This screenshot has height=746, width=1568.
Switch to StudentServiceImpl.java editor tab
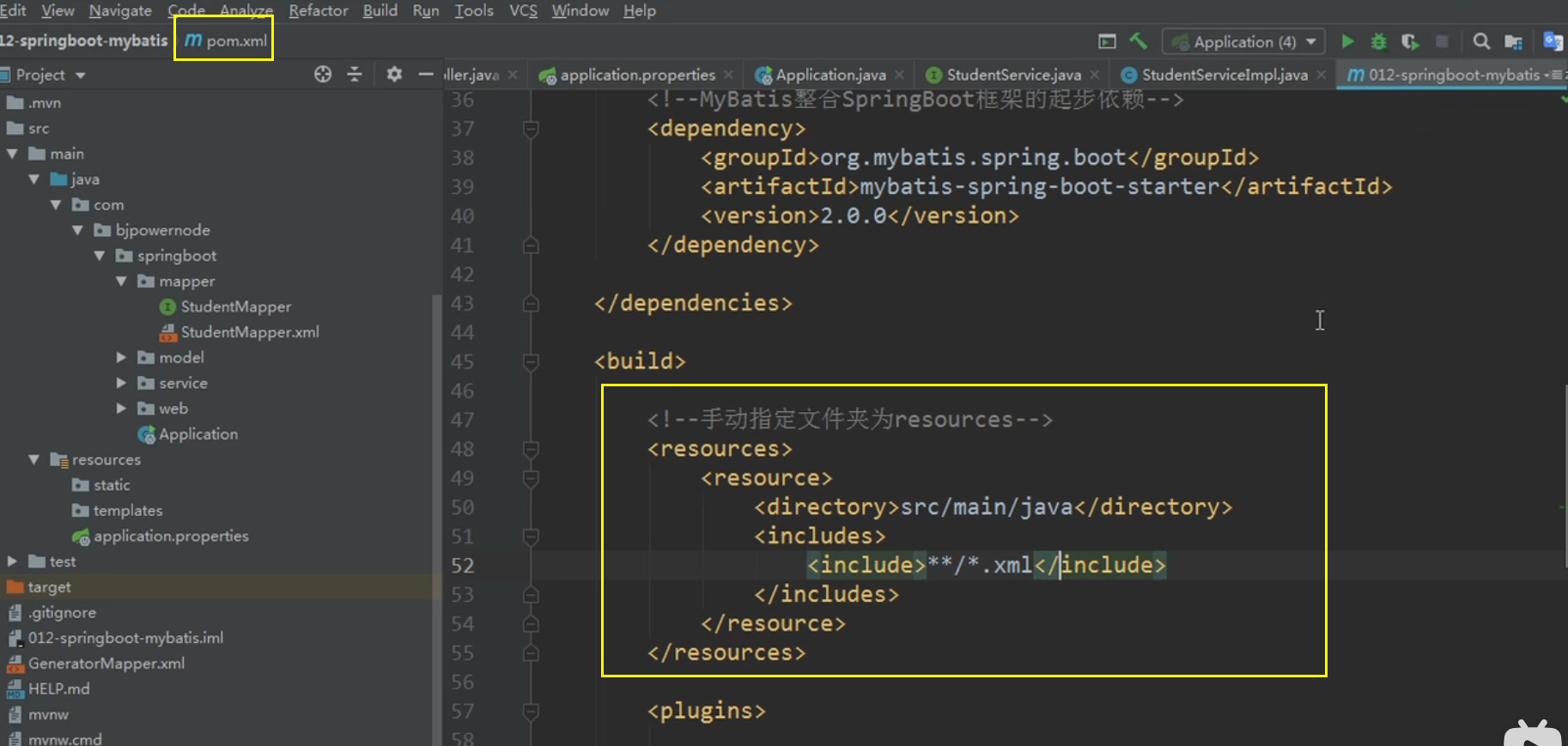coord(1224,76)
